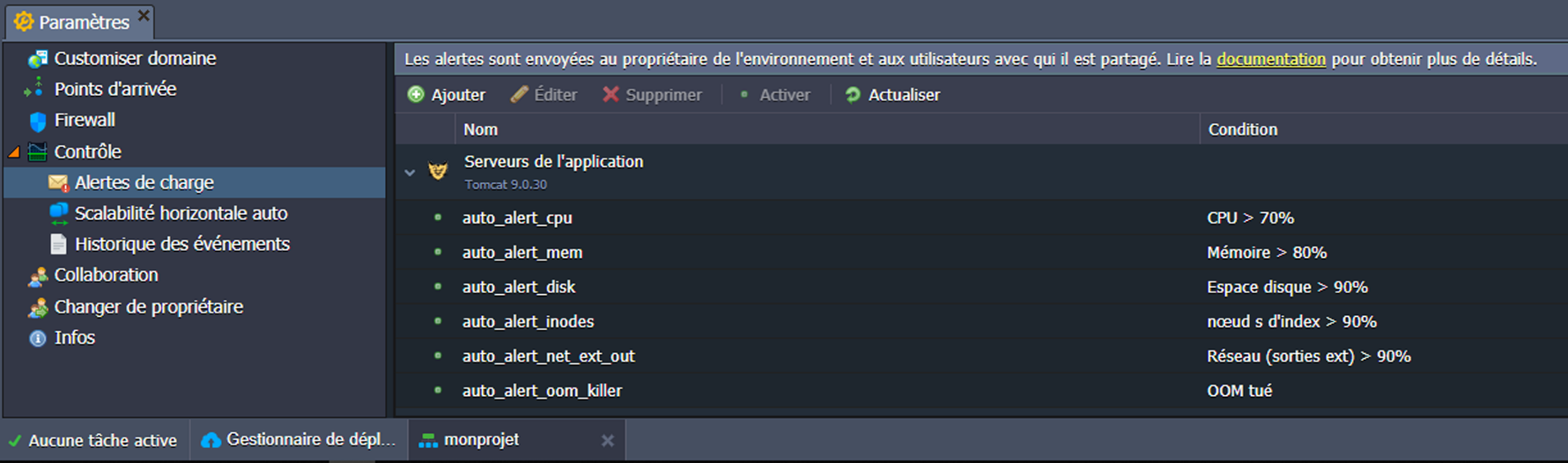Click the Collaboration users icon
Viewport: 1568px width, 463px height.
click(x=37, y=276)
